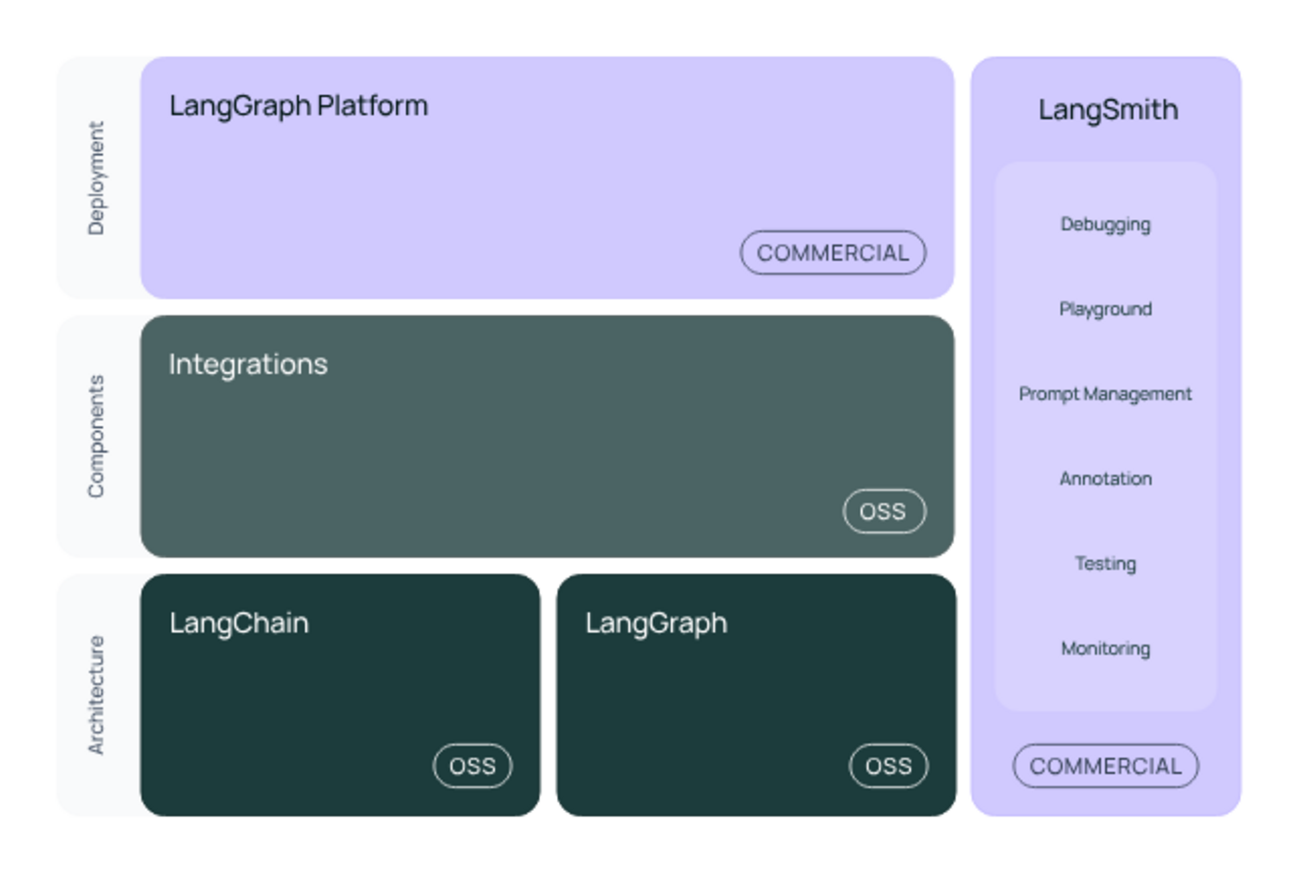The image size is (1299, 873).
Task: Open the LangGraph architecture block title
Action: coord(656,623)
